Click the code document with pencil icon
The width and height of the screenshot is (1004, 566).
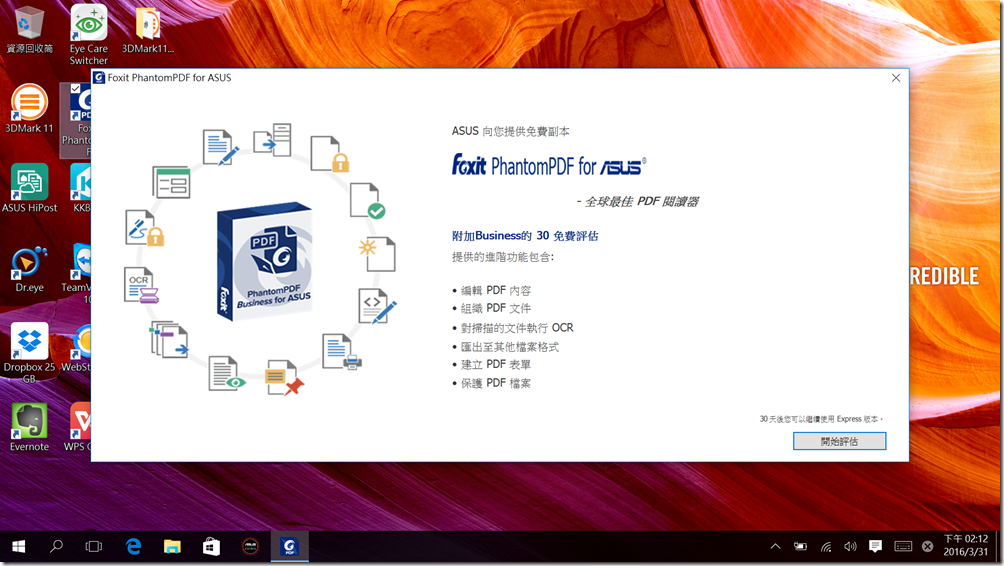tap(377, 307)
